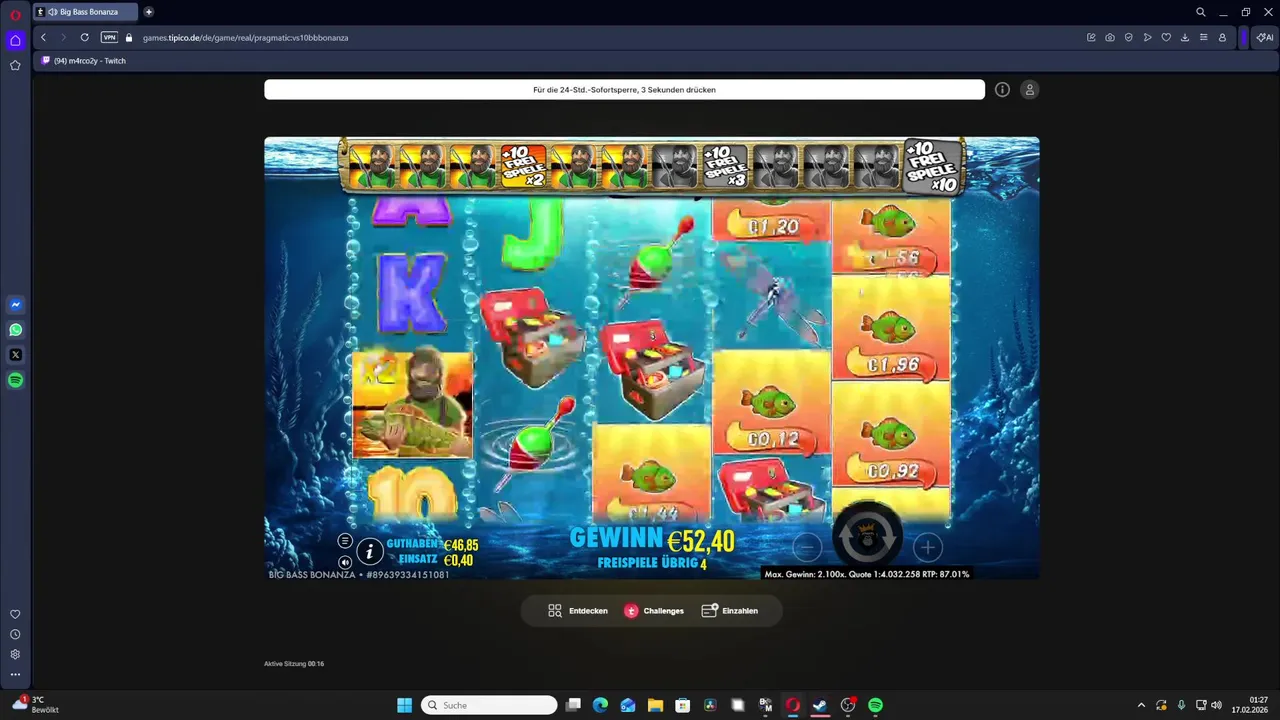1280x720 pixels.
Task: Click the GEWINN €52,40 text
Action: pyautogui.click(x=652, y=541)
